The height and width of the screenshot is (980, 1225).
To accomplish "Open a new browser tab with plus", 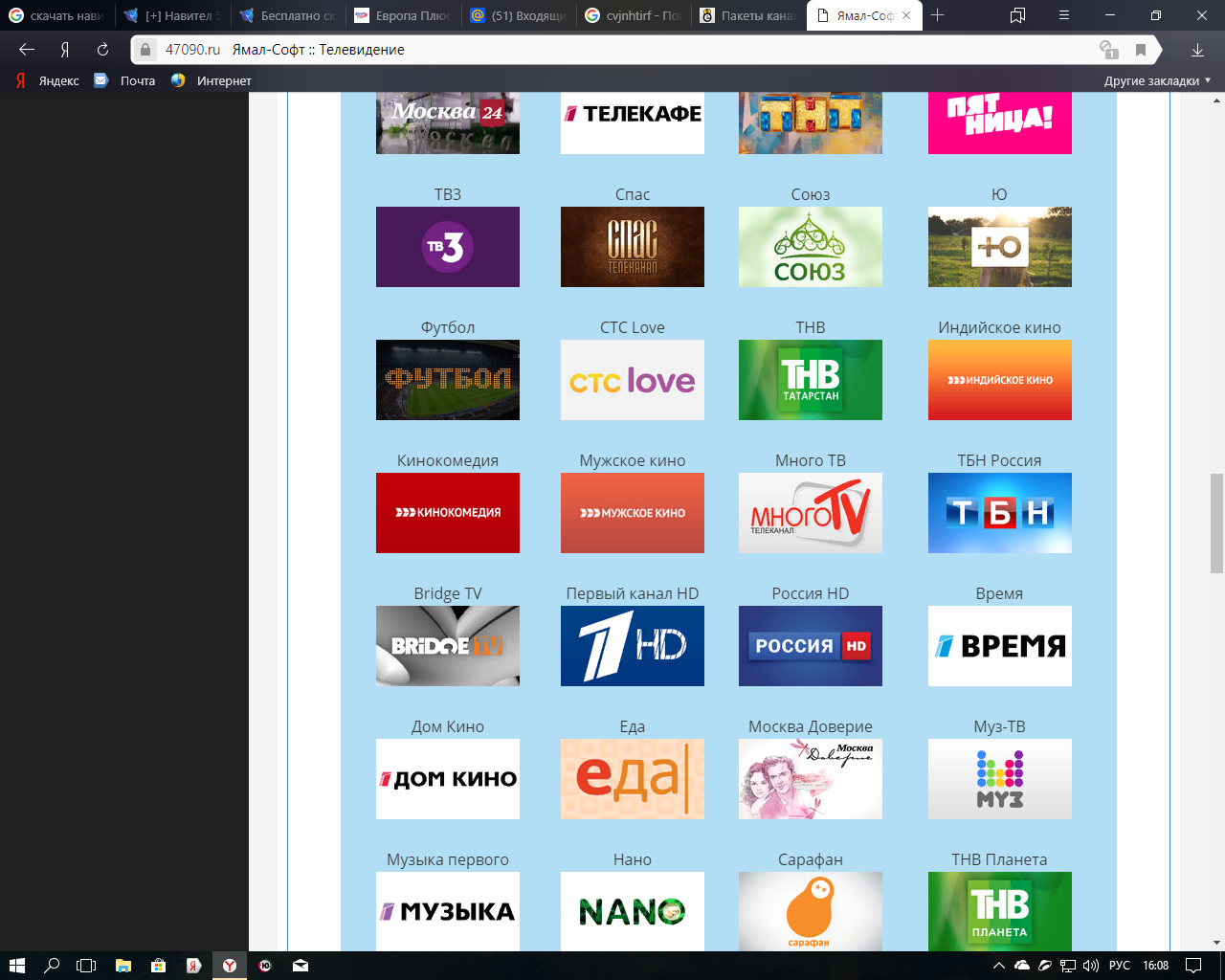I will [938, 15].
